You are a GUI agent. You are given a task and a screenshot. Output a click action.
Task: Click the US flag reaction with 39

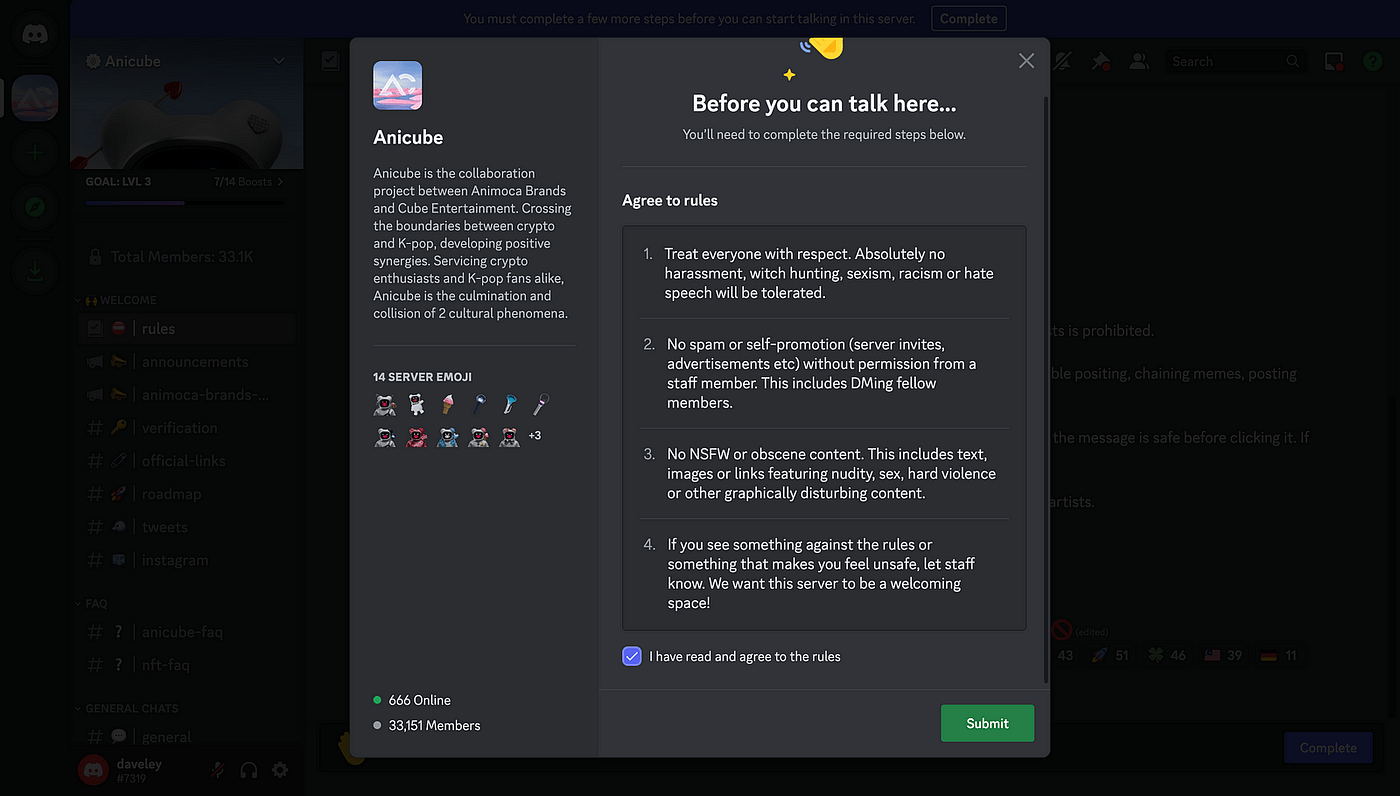[x=1223, y=655]
